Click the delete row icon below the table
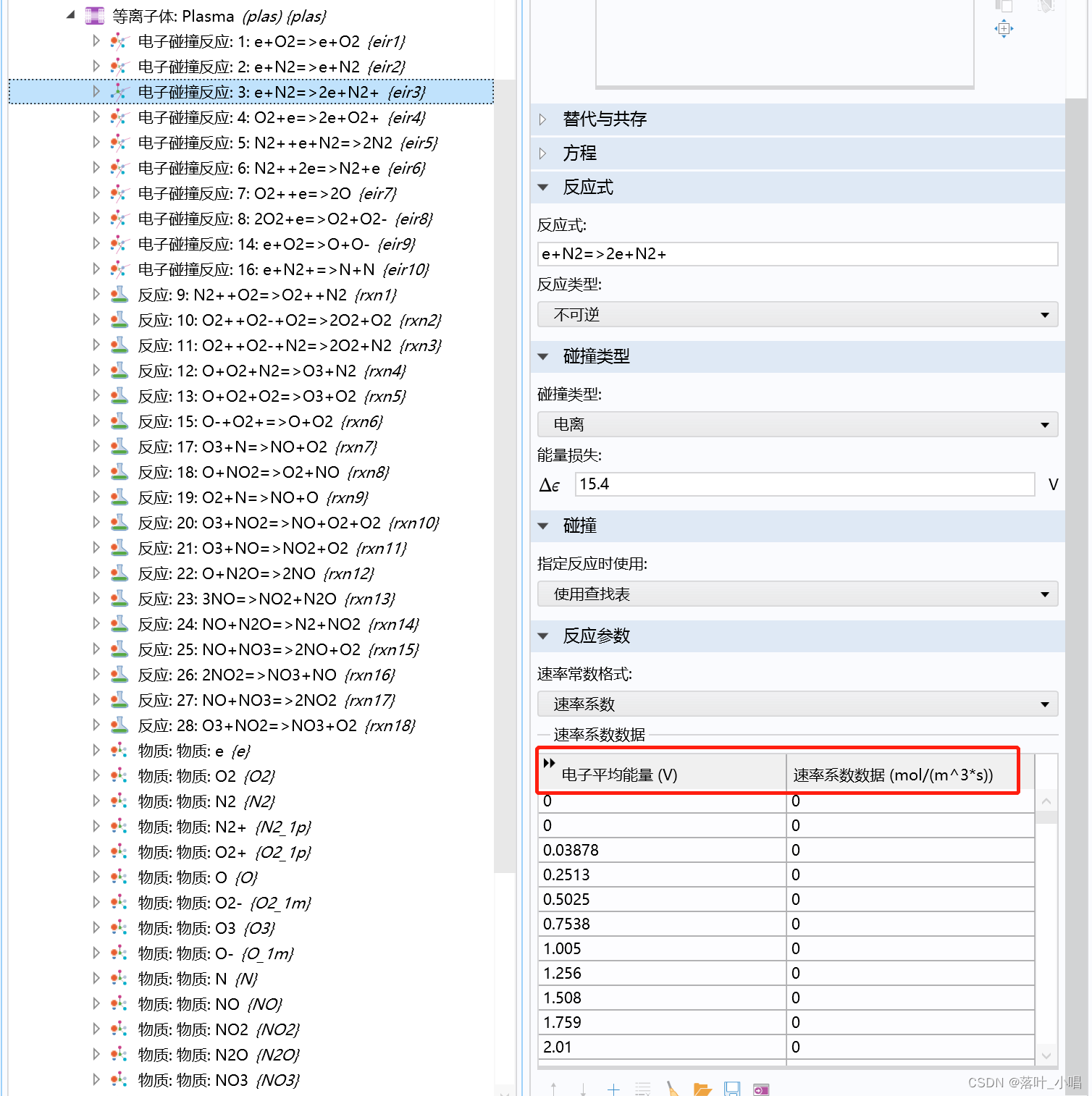This screenshot has width=1092, height=1096. (x=643, y=1089)
